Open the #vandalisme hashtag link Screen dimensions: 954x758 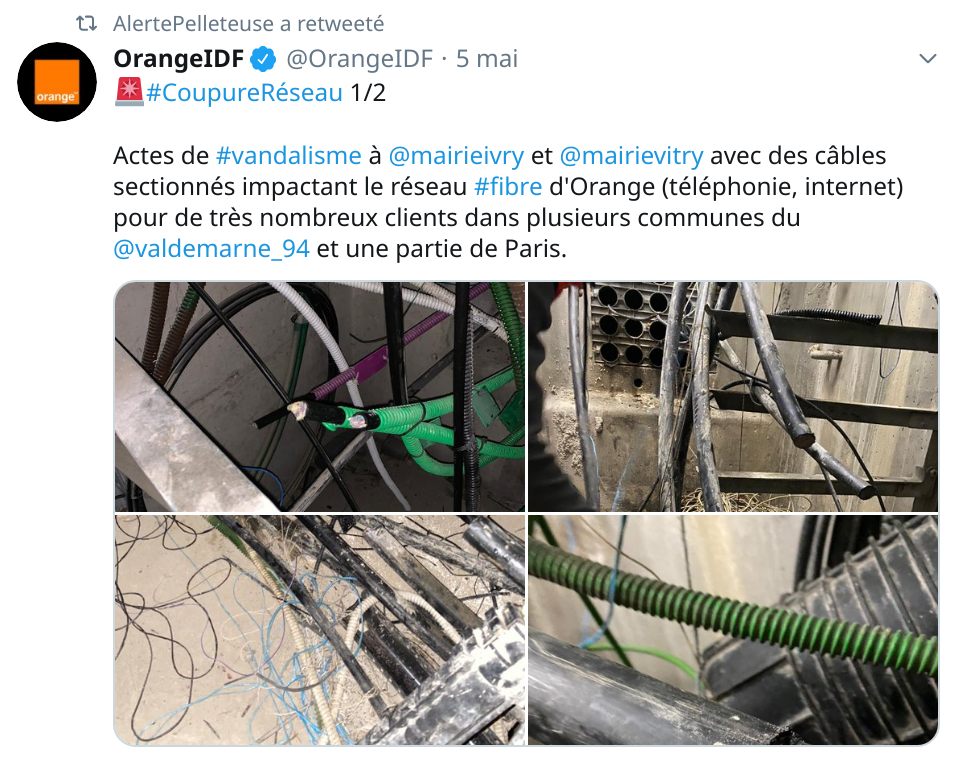coord(288,156)
